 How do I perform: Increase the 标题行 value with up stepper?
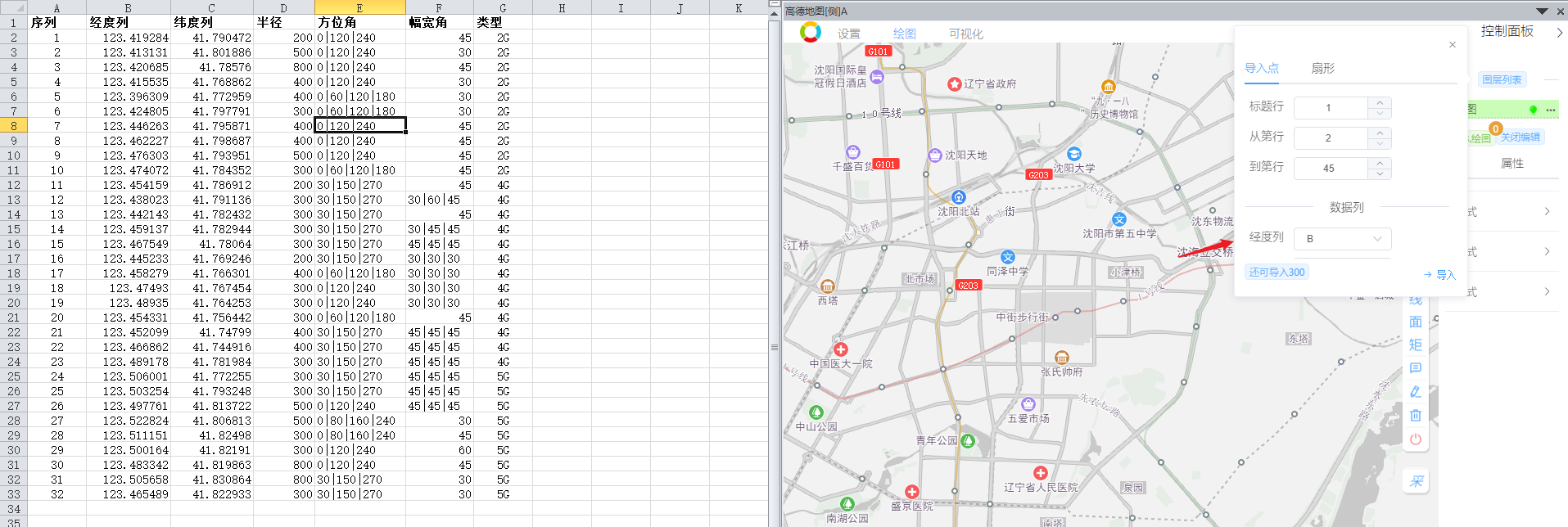[x=1380, y=102]
